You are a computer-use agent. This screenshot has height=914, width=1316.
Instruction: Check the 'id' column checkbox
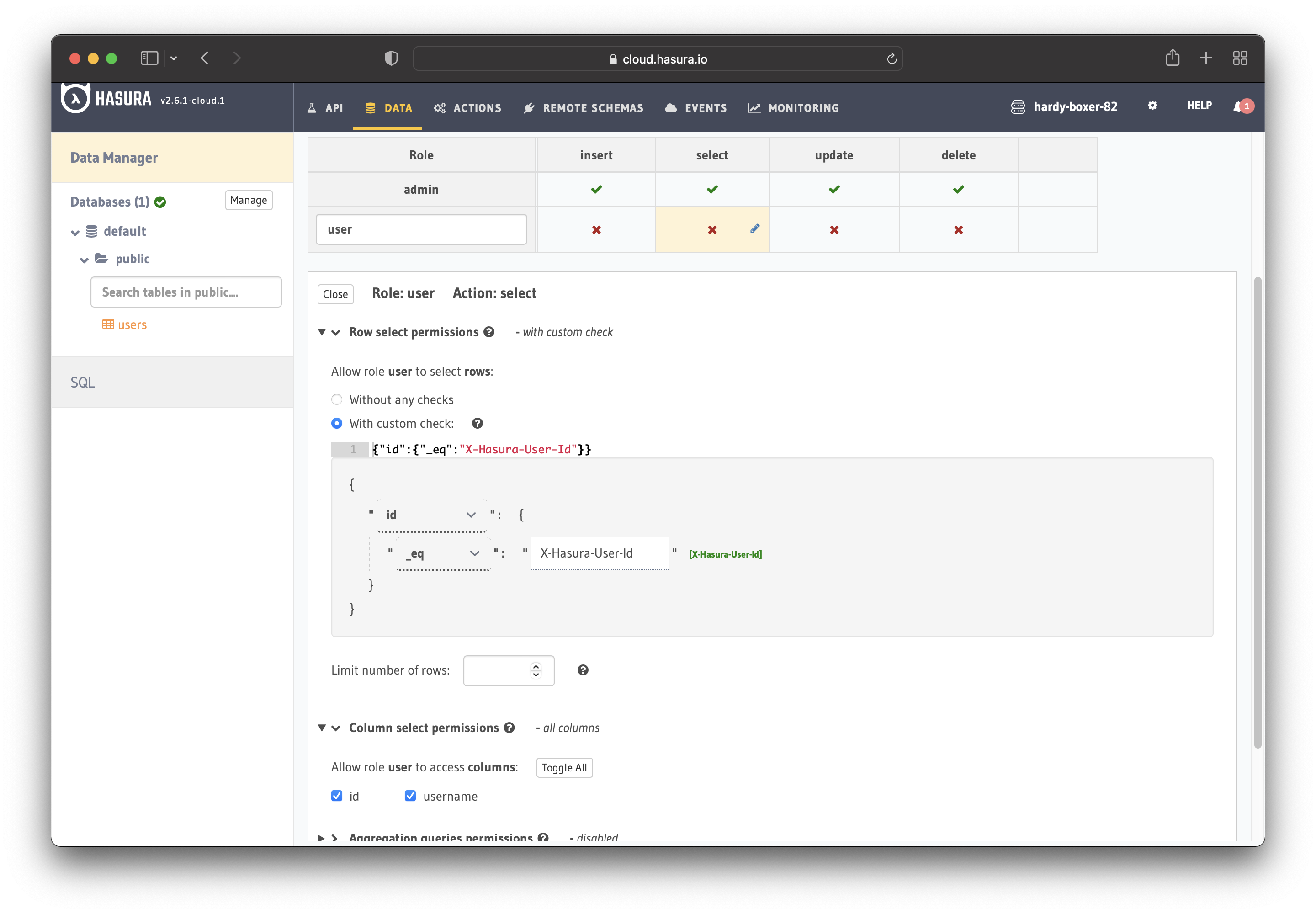pos(337,796)
